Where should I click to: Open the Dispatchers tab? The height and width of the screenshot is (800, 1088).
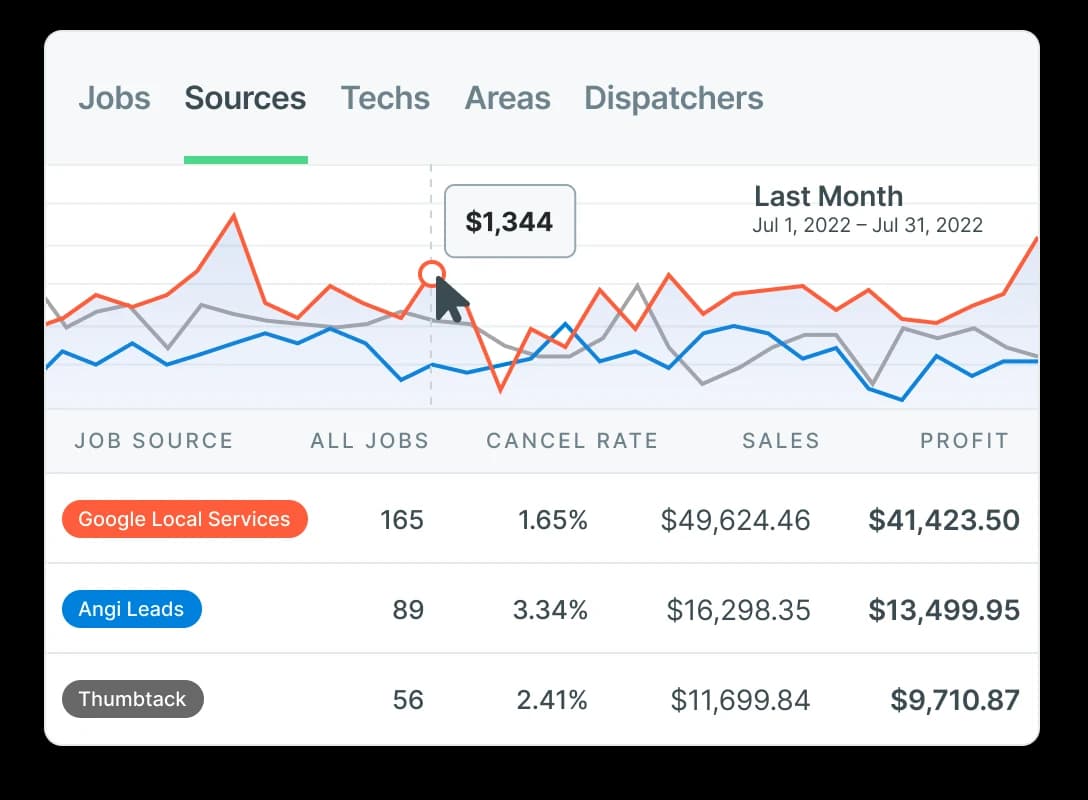point(674,98)
